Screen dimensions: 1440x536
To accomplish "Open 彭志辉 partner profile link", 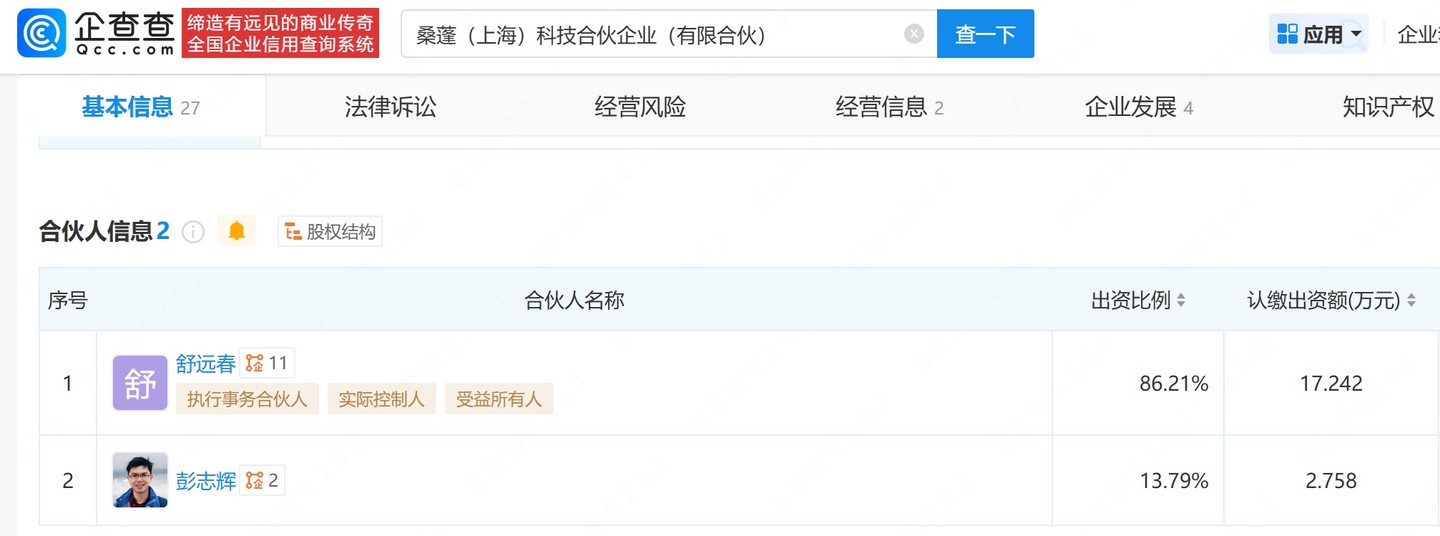I will (206, 482).
